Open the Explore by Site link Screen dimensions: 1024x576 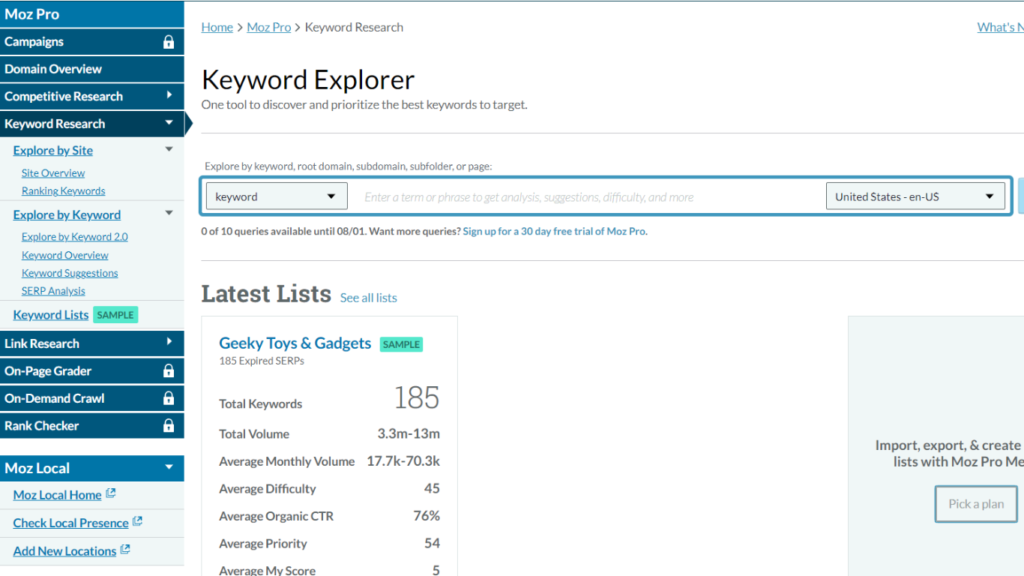(x=53, y=150)
